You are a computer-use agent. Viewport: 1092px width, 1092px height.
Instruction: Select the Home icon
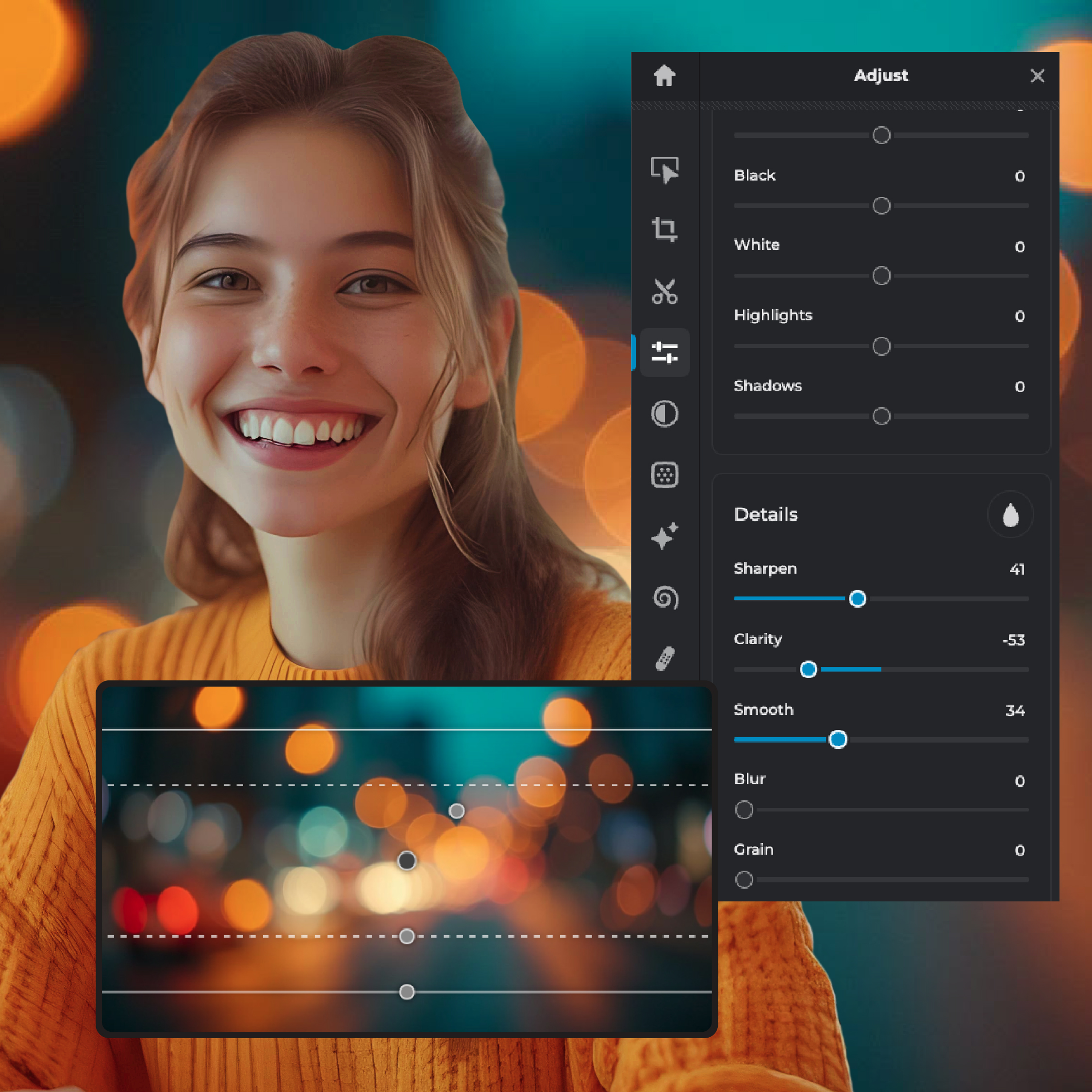(665, 76)
